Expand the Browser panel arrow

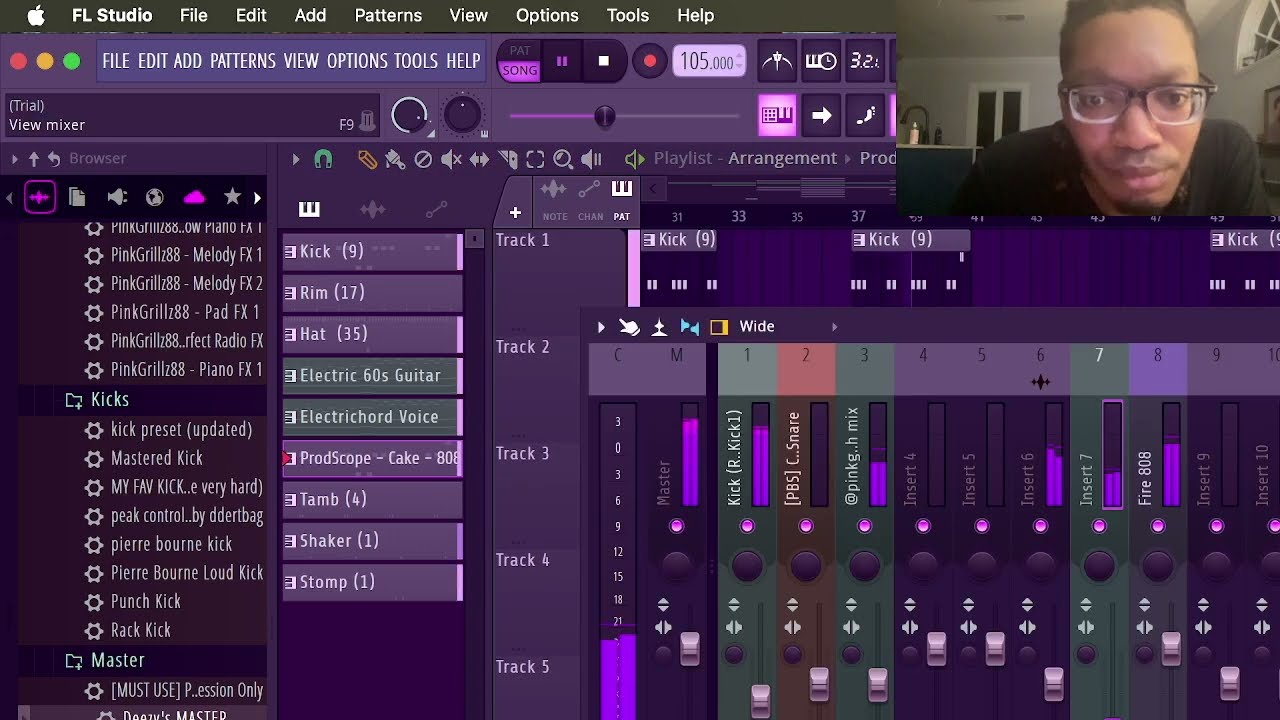[x=14, y=159]
